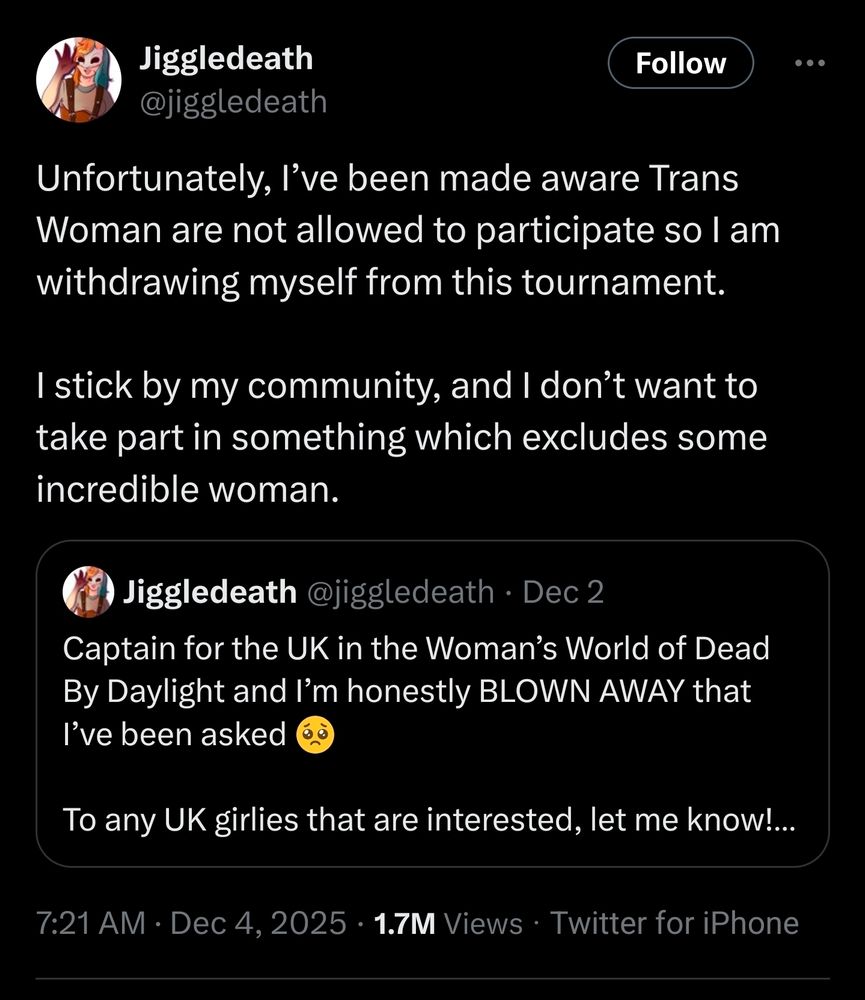Click the @jiggledeath handle under the main name
The height and width of the screenshot is (1000, 865).
[231, 101]
